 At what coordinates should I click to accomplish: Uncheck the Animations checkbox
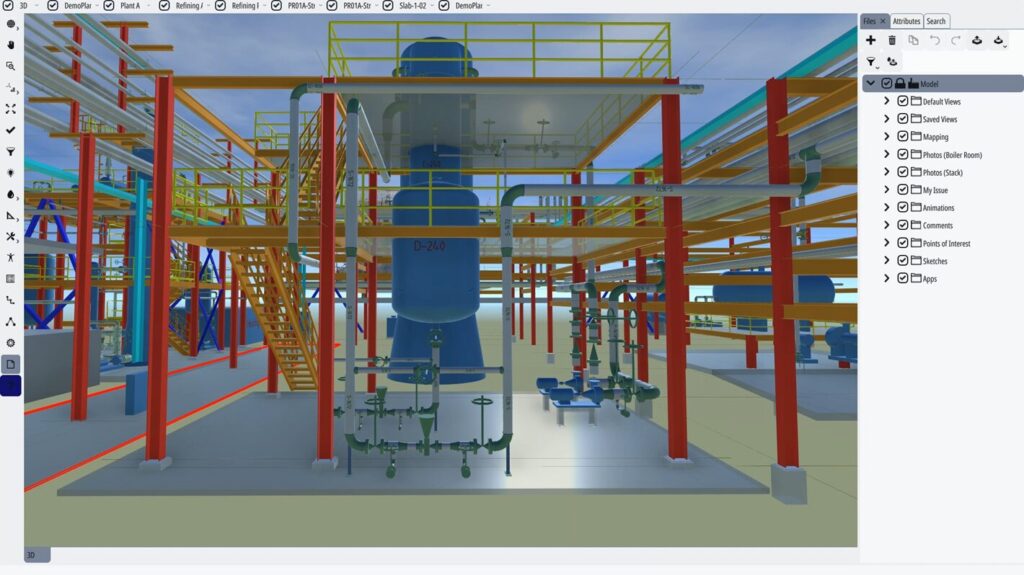pyautogui.click(x=903, y=208)
